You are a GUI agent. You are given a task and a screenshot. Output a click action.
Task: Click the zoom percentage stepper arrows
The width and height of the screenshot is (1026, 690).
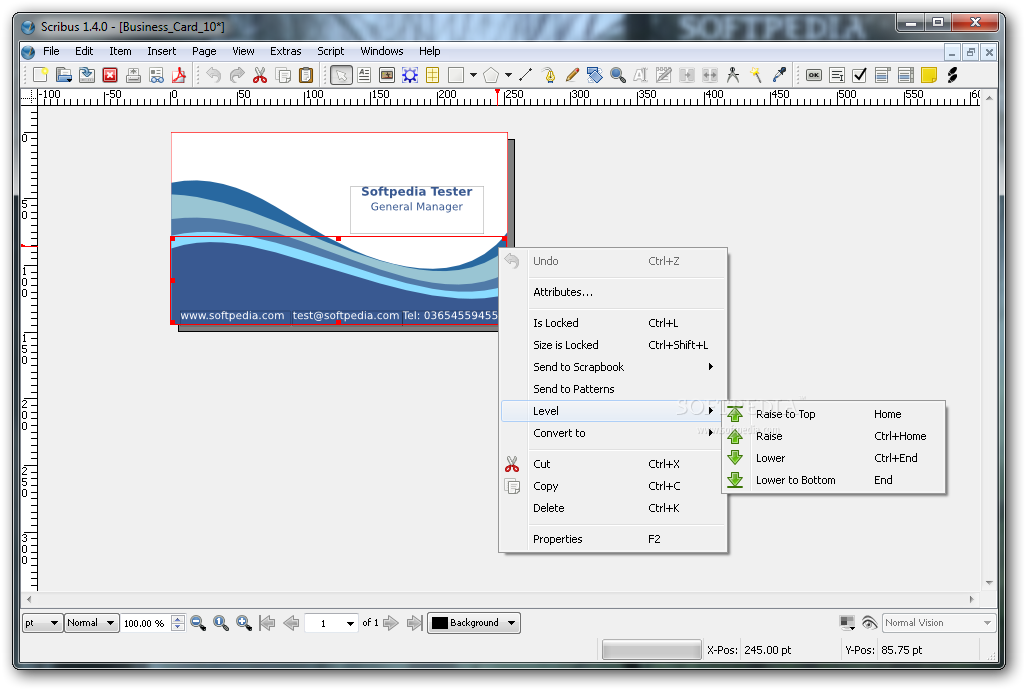178,623
